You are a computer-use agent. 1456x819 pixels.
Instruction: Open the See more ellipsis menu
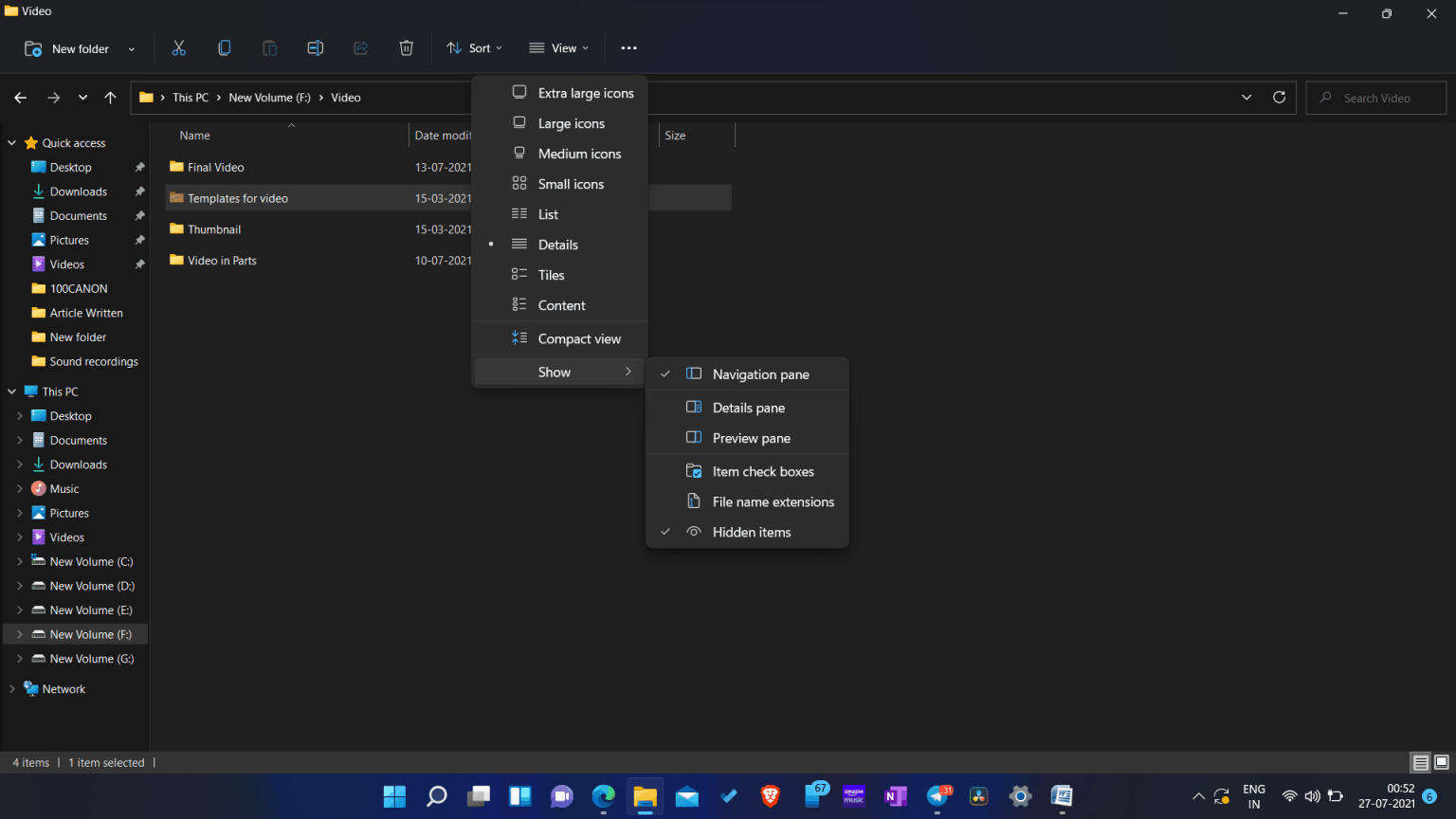tap(628, 47)
